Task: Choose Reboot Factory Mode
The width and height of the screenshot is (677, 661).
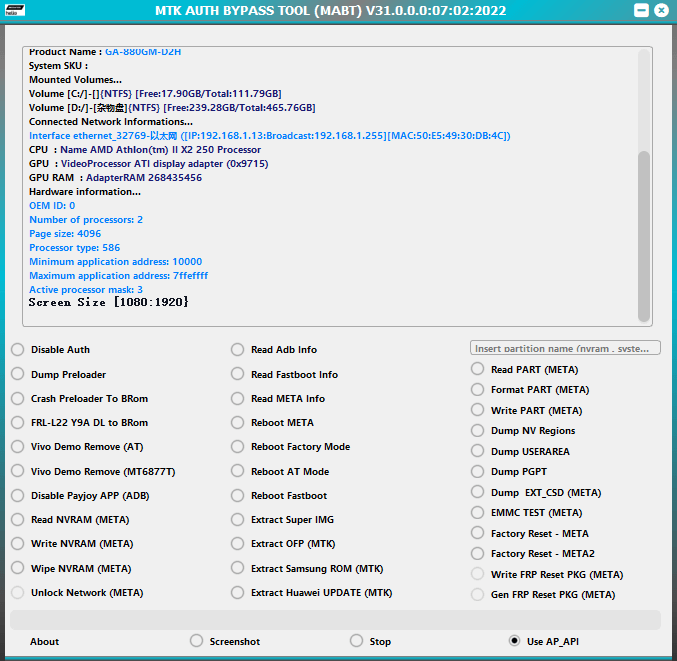Action: click(x=238, y=447)
